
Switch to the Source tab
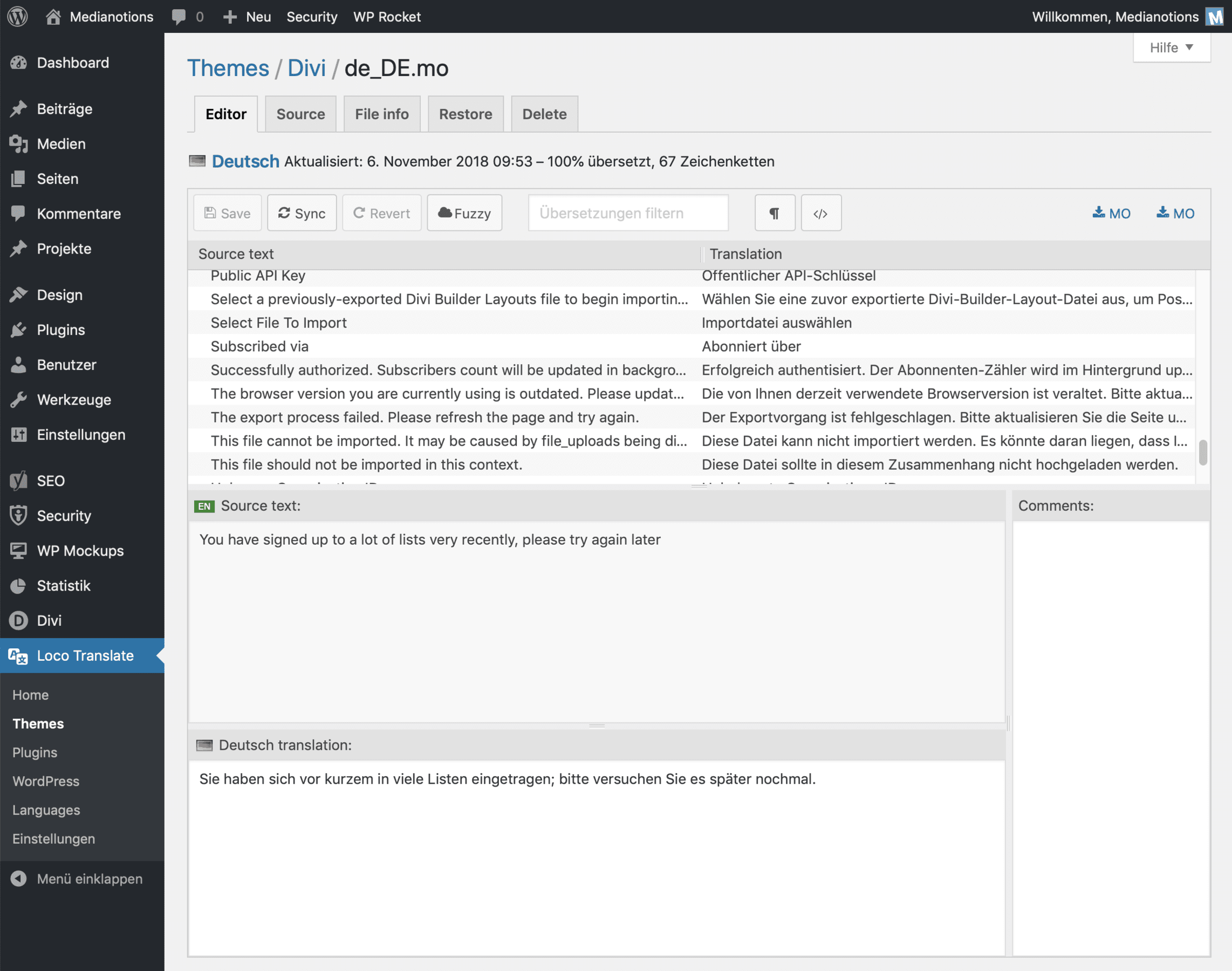click(301, 114)
